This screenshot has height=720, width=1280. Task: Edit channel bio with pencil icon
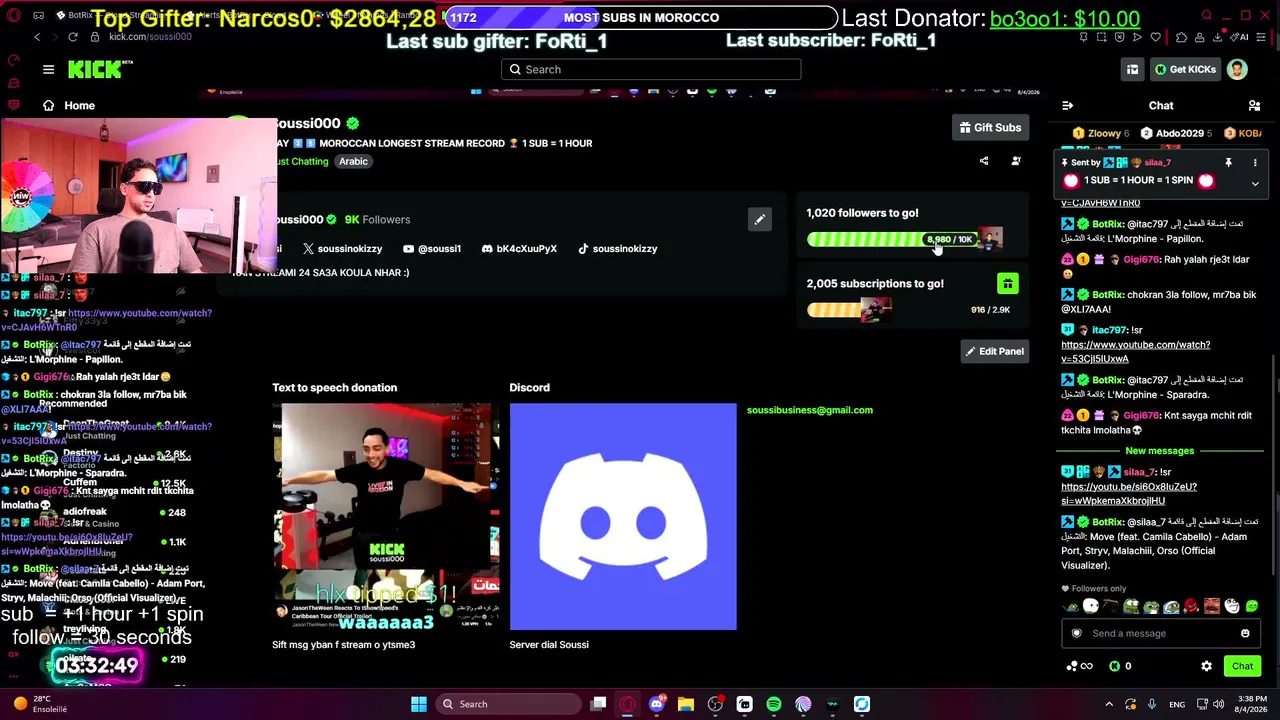click(760, 219)
